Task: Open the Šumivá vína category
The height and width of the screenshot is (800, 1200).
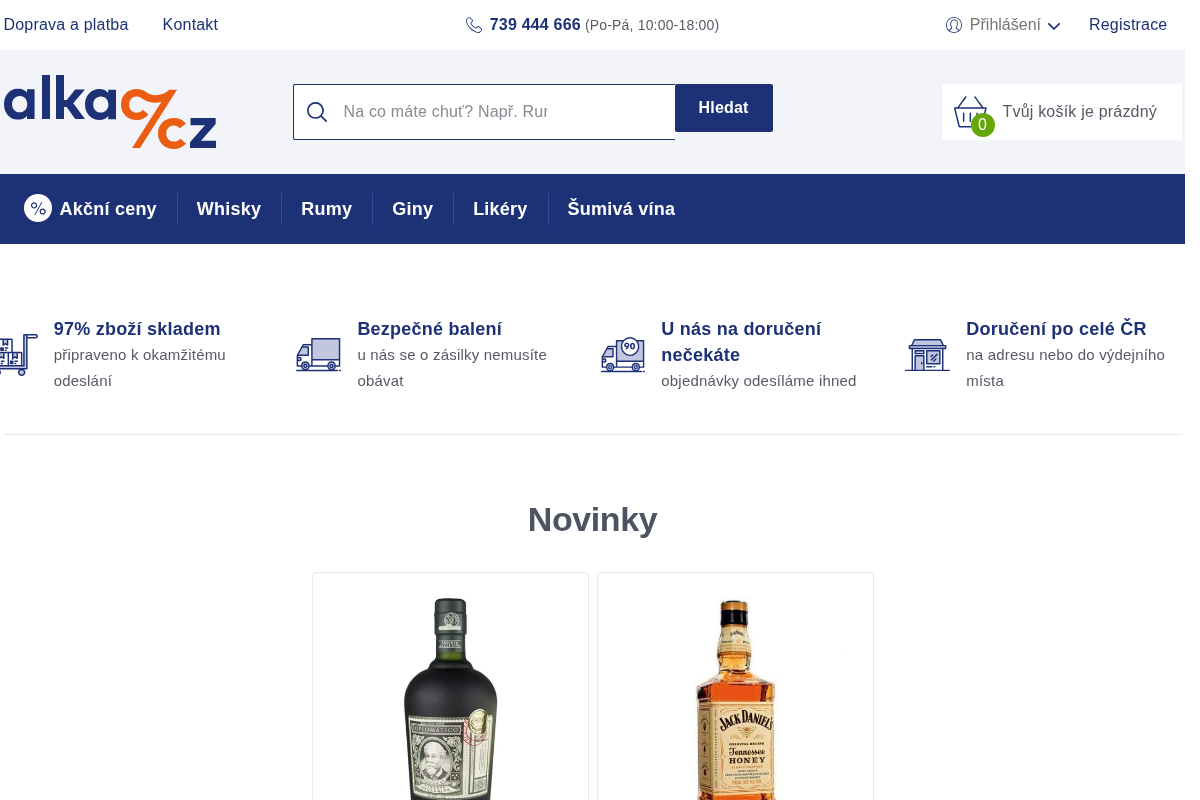Action: [x=621, y=209]
